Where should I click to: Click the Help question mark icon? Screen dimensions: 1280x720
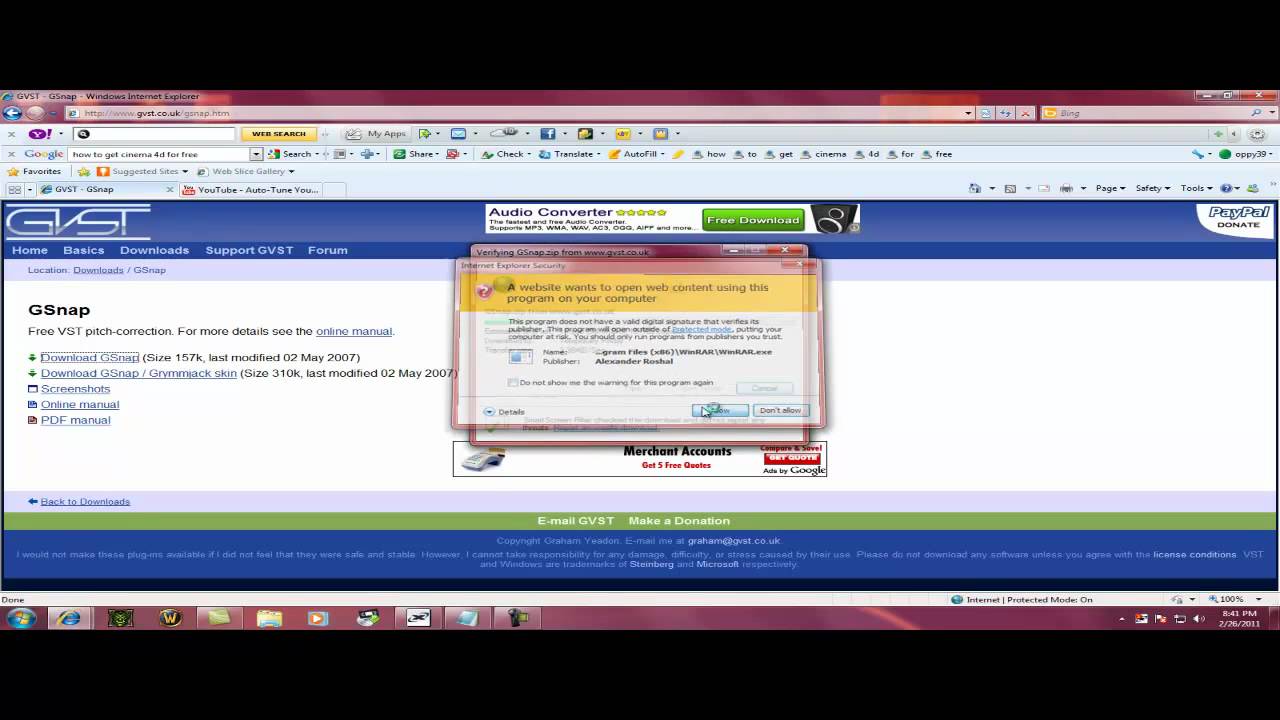coord(1226,188)
